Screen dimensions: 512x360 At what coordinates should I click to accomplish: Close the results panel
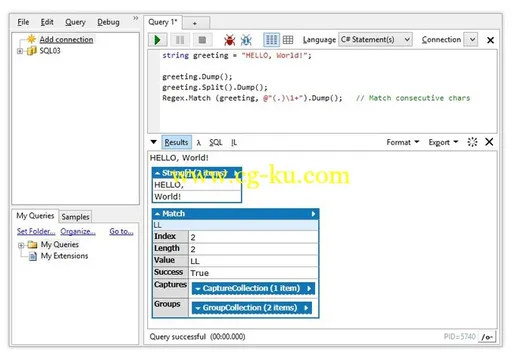(x=489, y=142)
